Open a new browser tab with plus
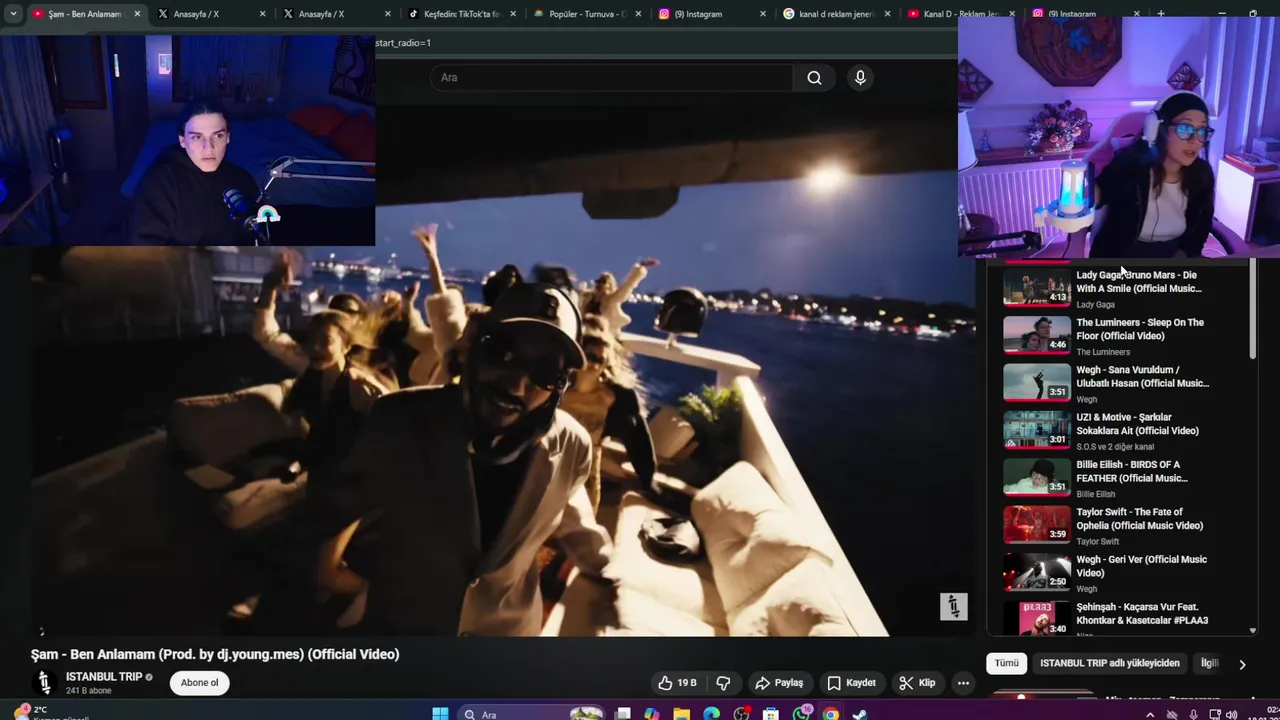 point(1161,14)
